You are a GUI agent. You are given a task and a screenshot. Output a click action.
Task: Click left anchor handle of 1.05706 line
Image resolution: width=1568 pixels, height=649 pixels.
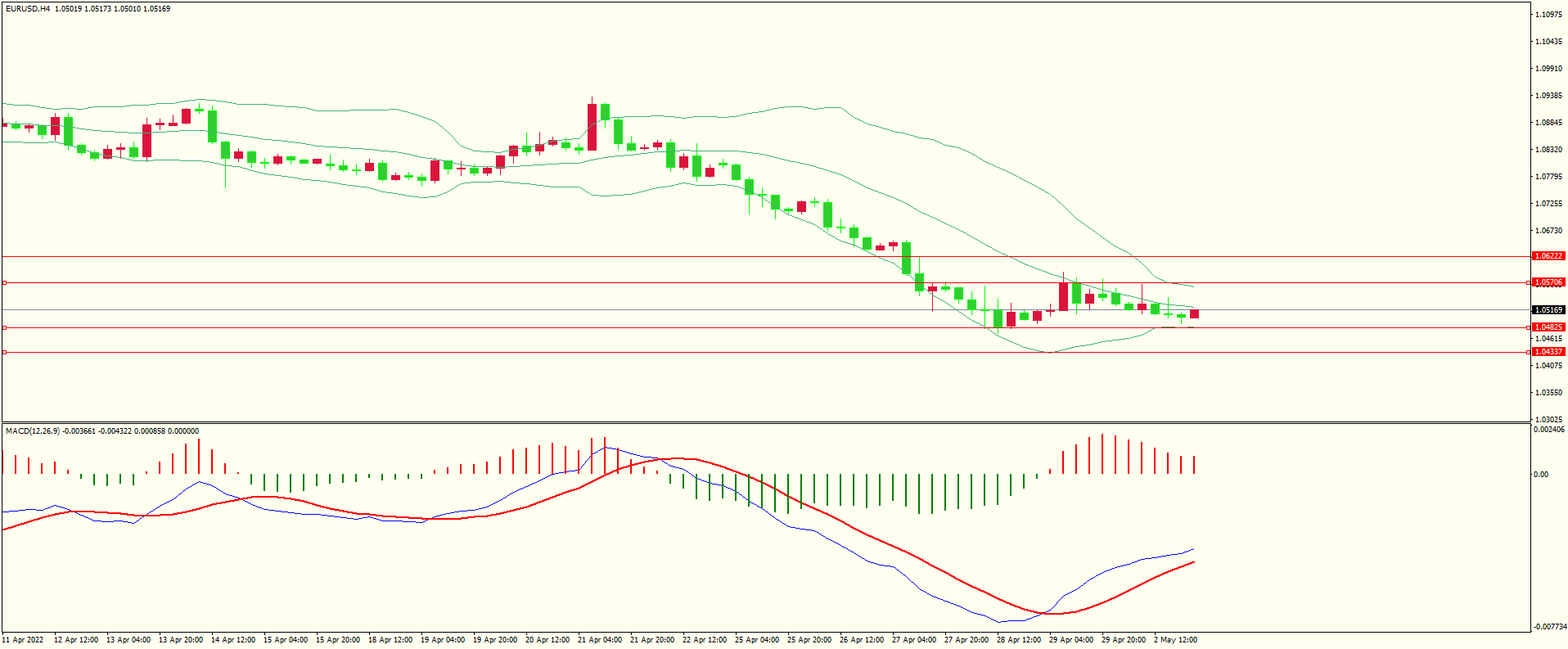point(5,282)
